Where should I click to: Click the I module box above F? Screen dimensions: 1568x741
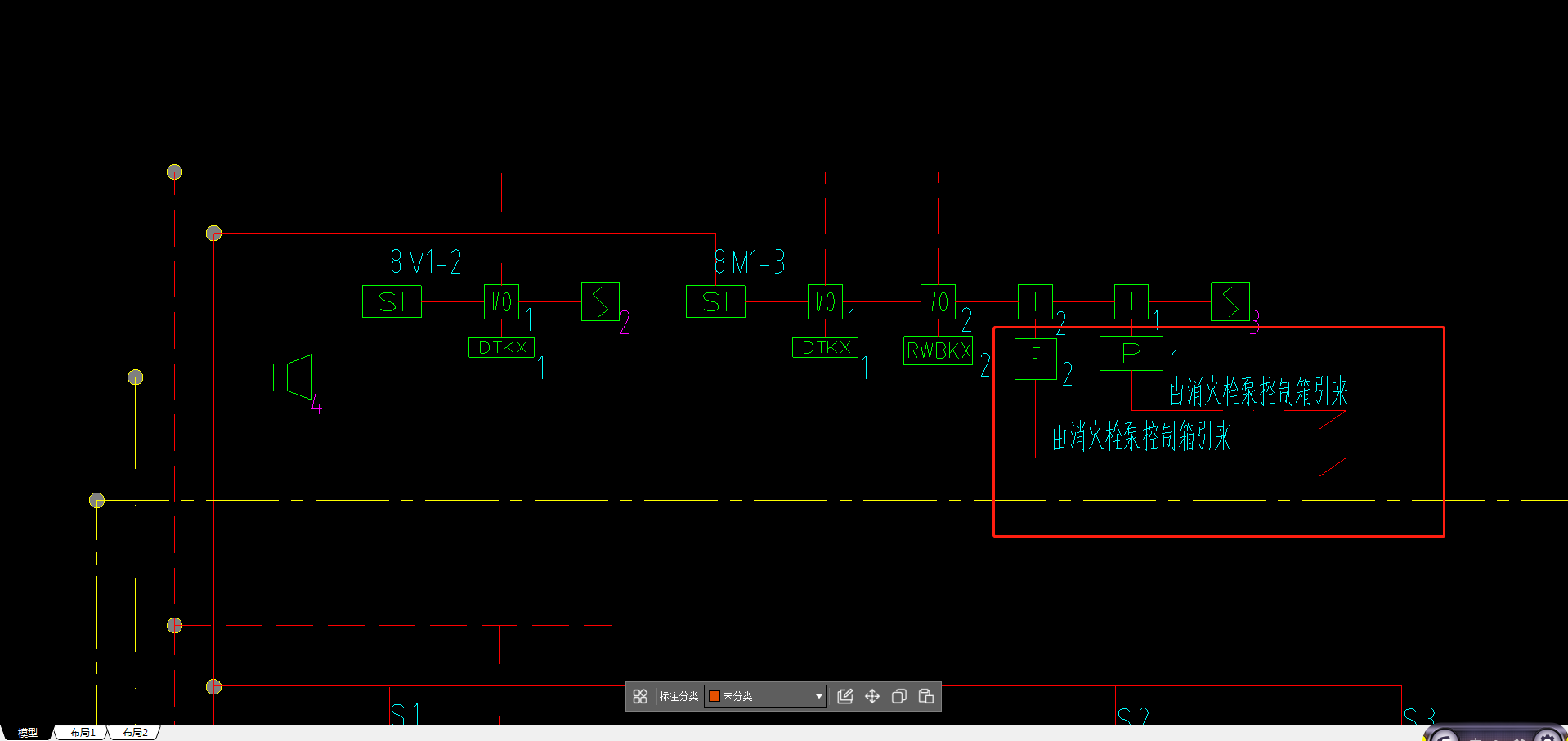click(1035, 301)
